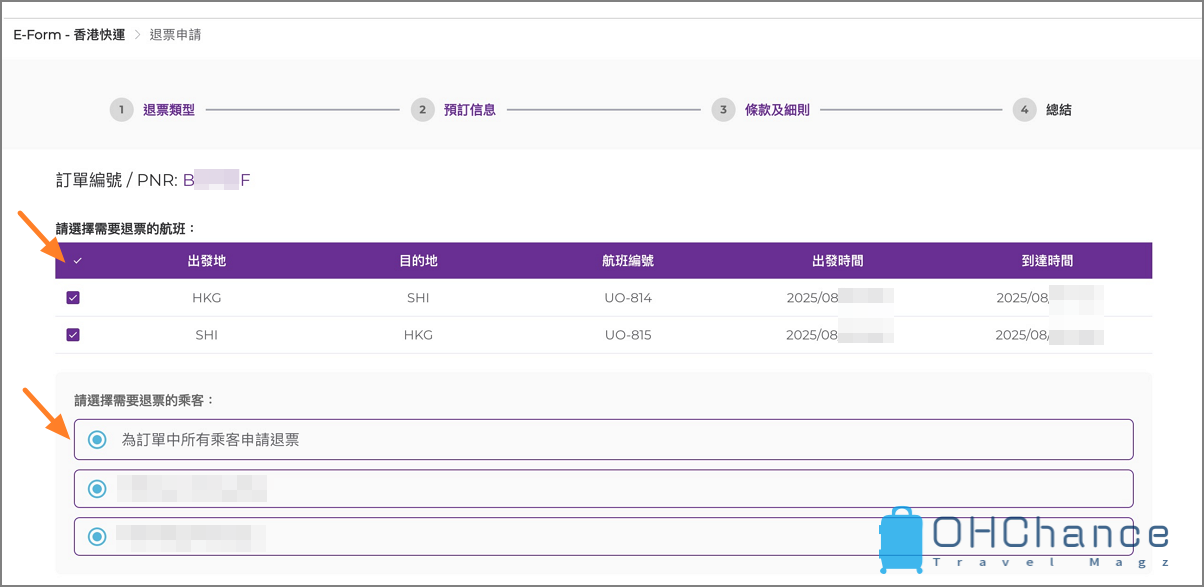Click the step 3 circle icon
Image resolution: width=1204 pixels, height=587 pixels.
723,110
